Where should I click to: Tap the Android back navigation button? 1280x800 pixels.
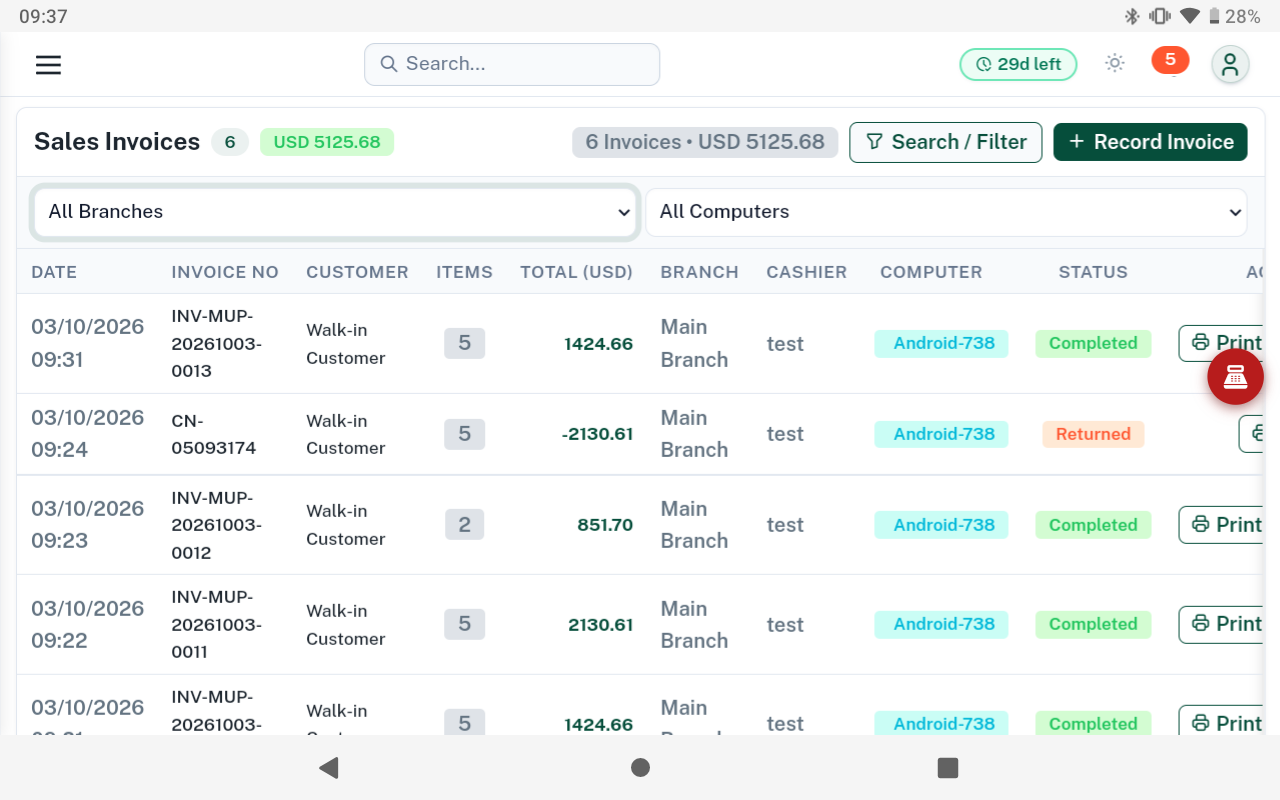coord(329,768)
